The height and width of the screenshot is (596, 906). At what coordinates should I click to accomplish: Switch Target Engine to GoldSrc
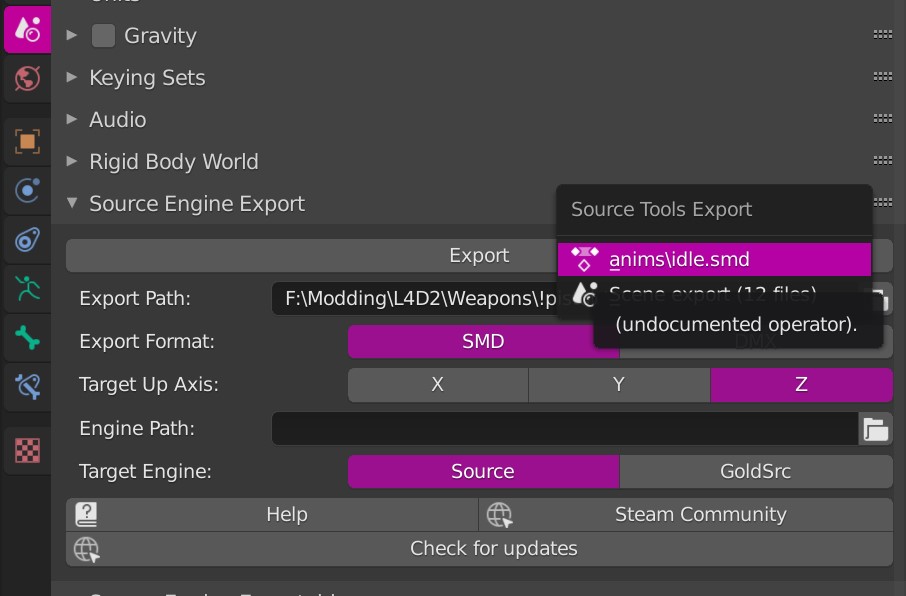tap(755, 472)
